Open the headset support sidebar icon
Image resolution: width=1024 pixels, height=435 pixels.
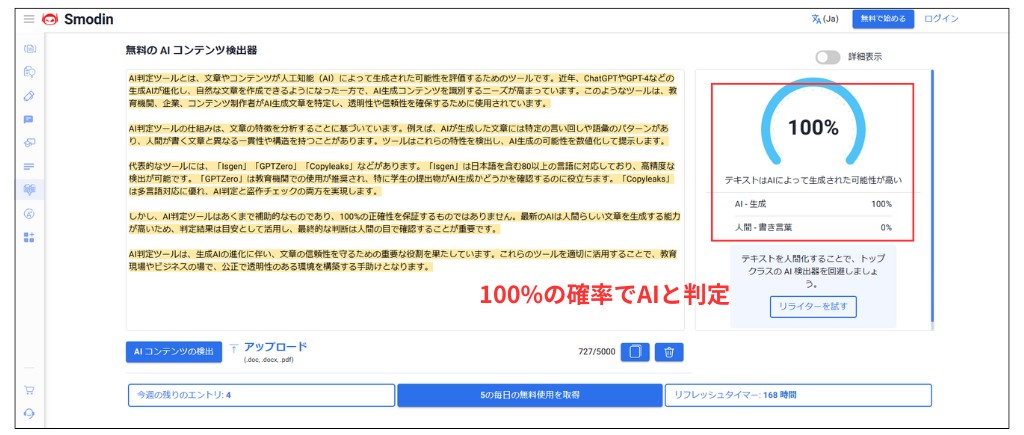coord(29,413)
